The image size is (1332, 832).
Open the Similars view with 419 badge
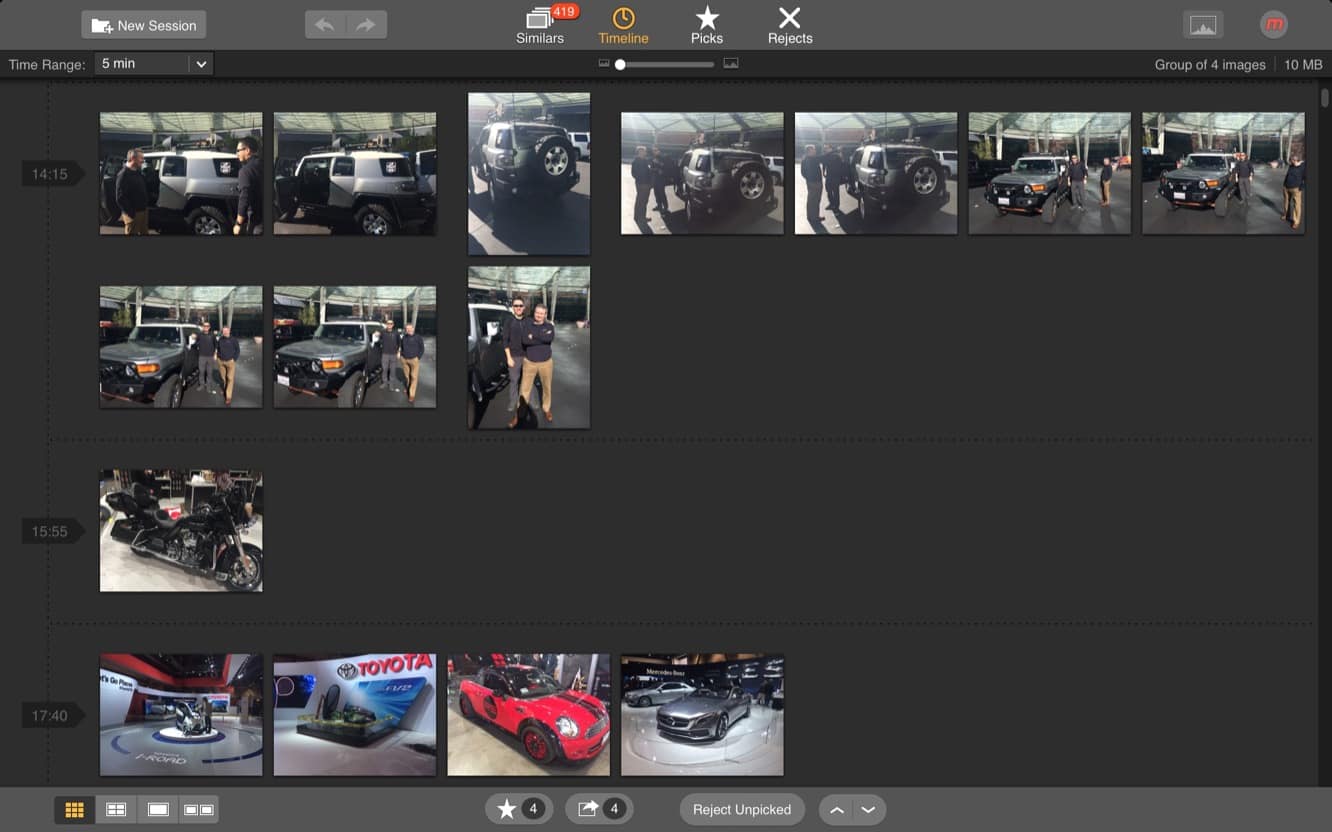pos(539,24)
